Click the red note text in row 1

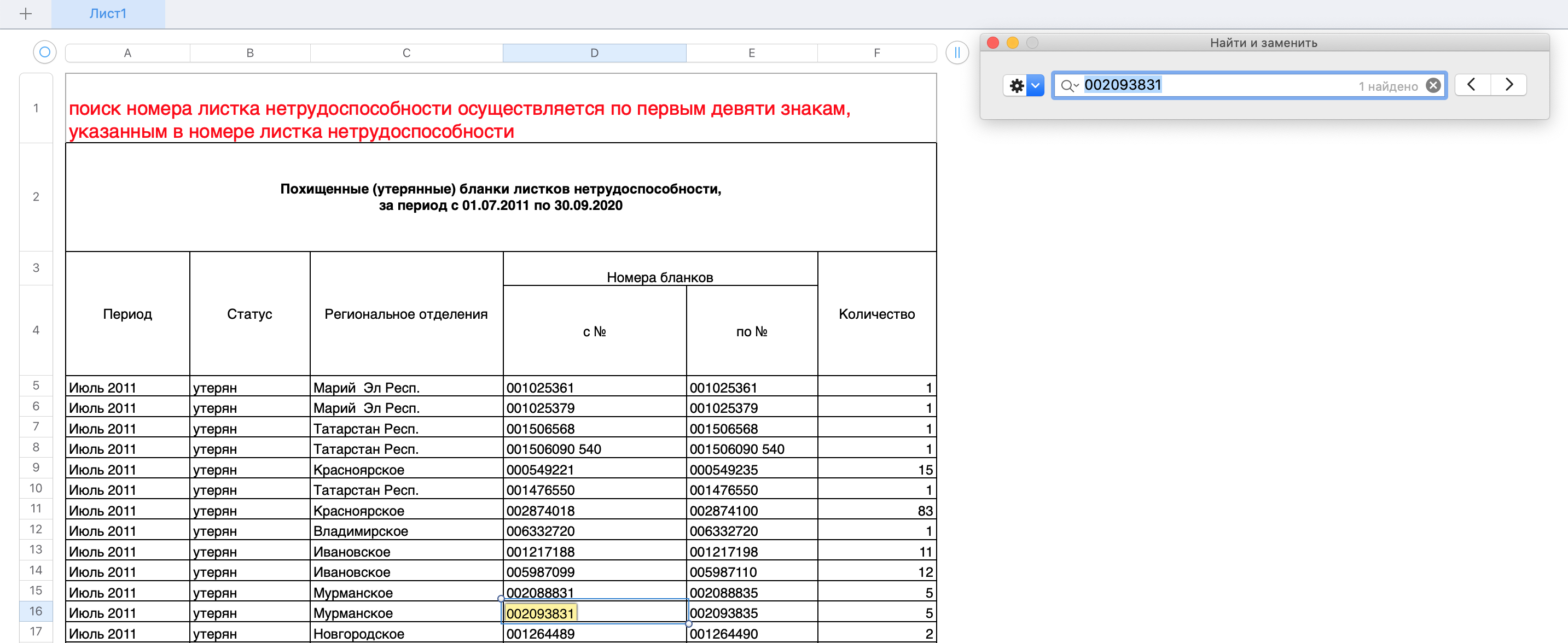tap(460, 120)
